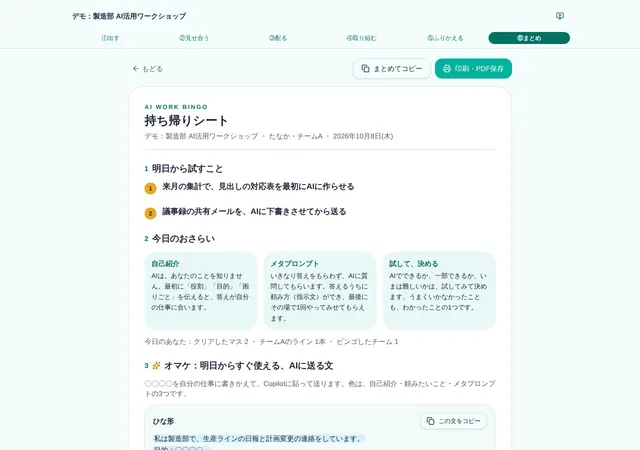Go to the ③配る step tab
Viewport: 640px width, 450px height.
[x=278, y=38]
